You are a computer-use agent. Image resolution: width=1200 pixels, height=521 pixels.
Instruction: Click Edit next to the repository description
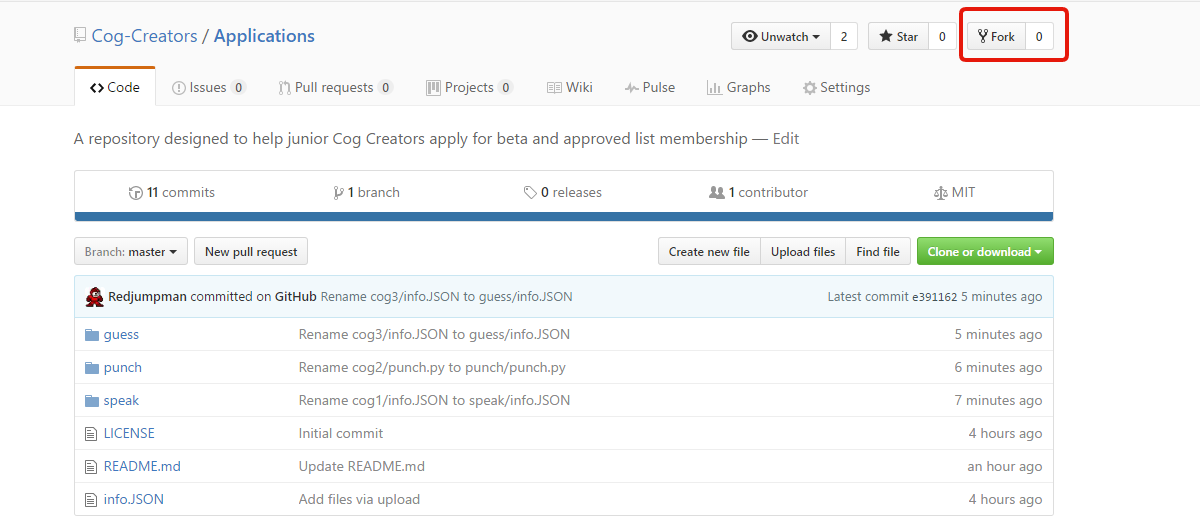(x=786, y=138)
